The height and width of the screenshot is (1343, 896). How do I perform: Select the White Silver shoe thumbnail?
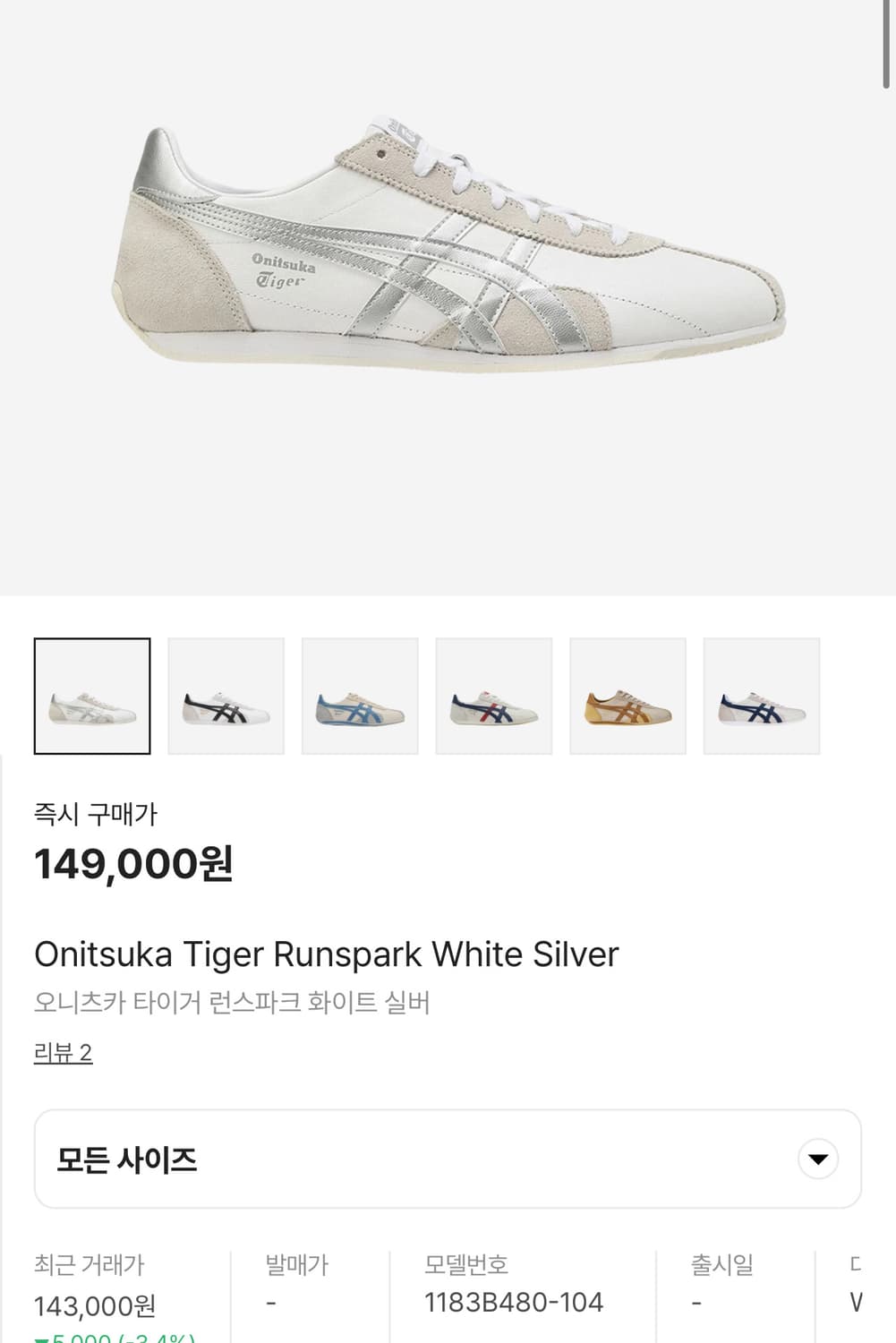pyautogui.click(x=92, y=696)
